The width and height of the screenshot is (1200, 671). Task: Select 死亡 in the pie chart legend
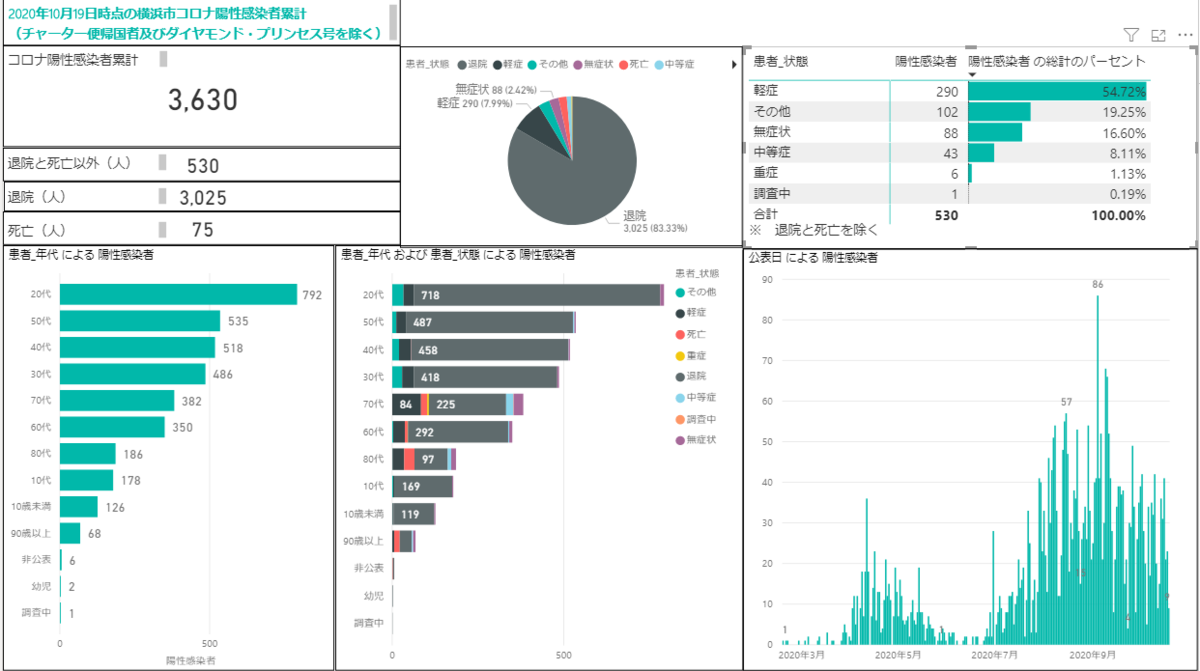coord(634,64)
